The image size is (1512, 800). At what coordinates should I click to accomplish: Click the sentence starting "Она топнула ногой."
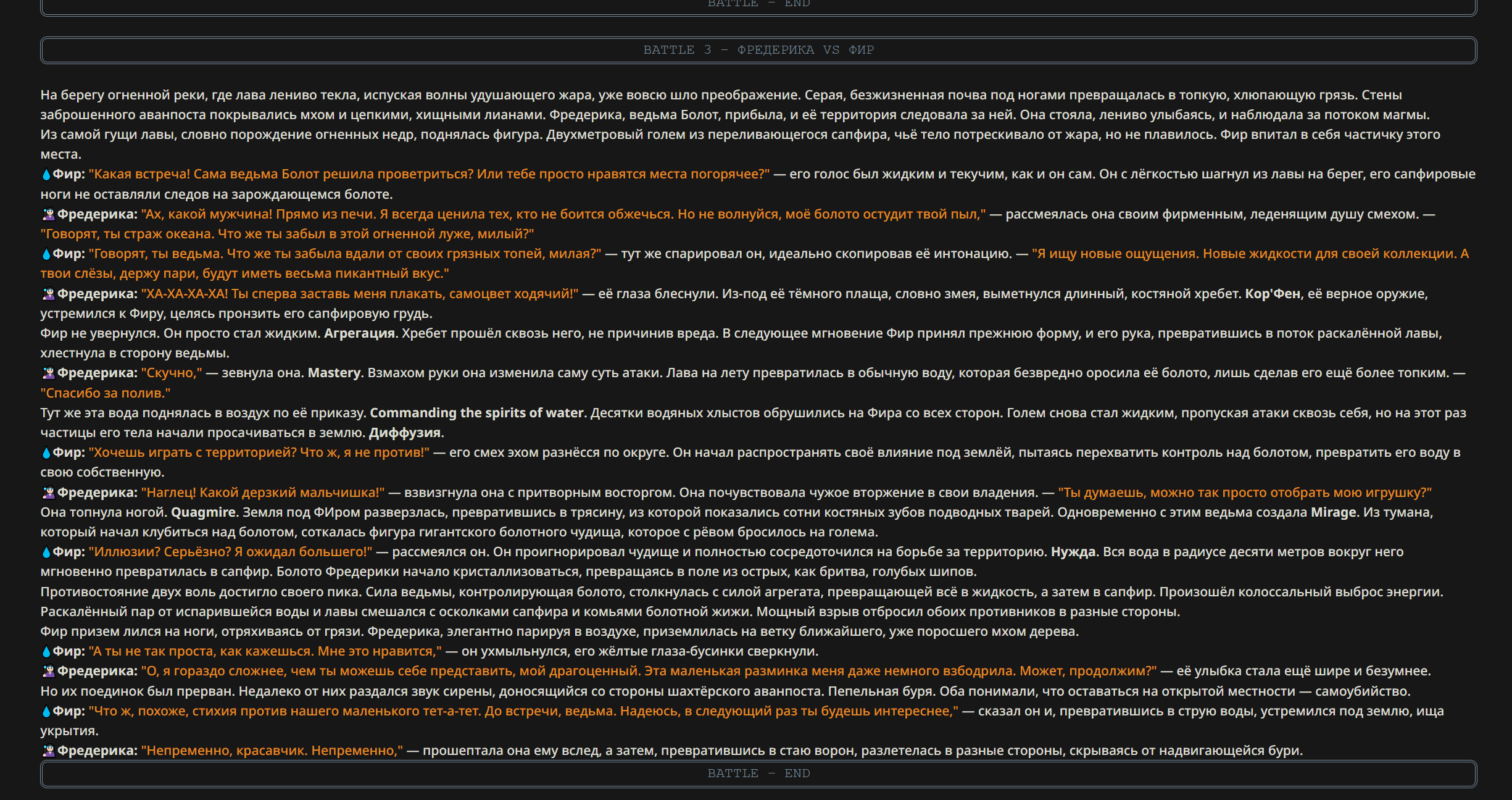point(104,512)
